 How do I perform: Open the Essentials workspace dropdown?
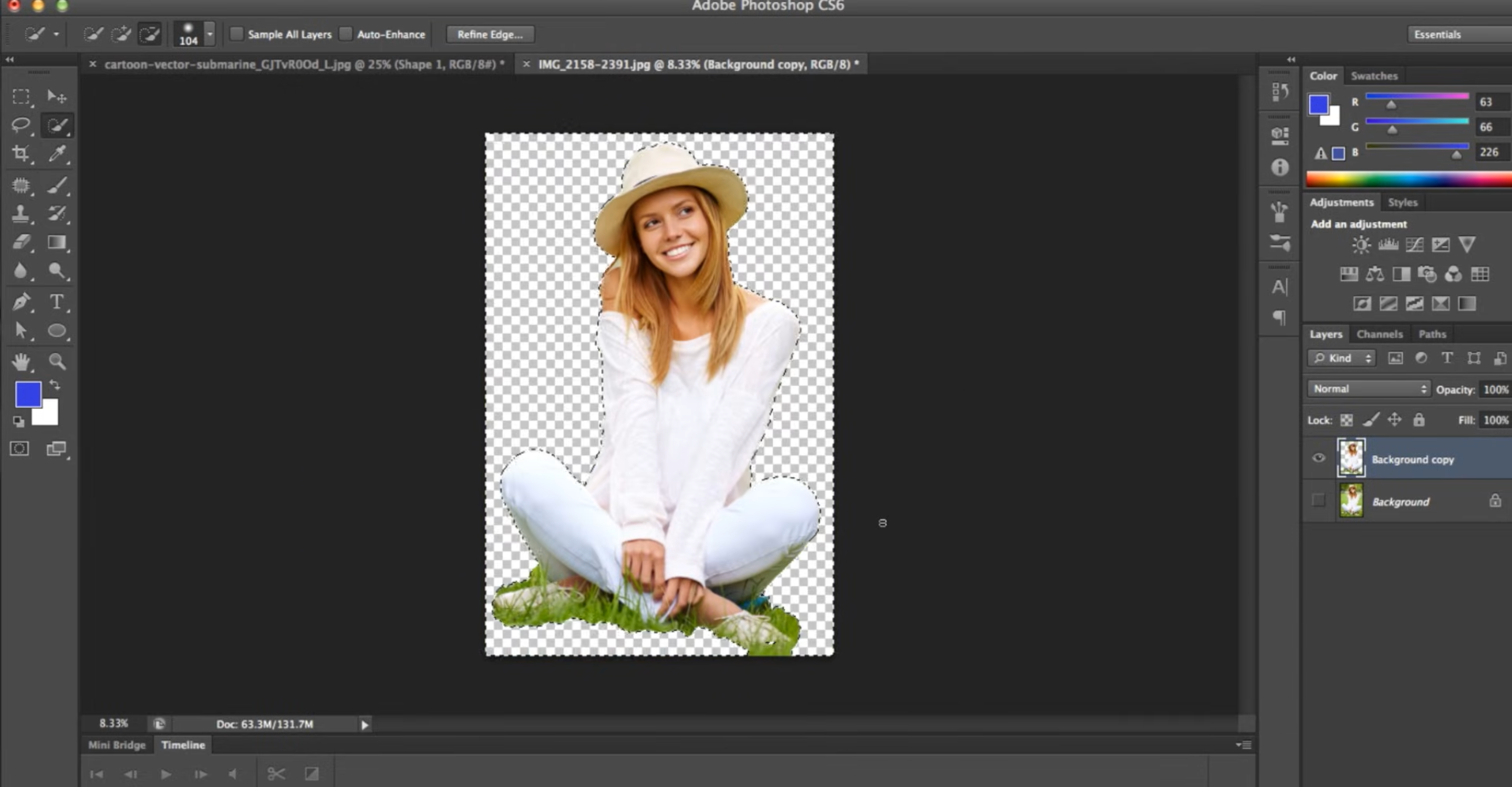(x=1460, y=34)
